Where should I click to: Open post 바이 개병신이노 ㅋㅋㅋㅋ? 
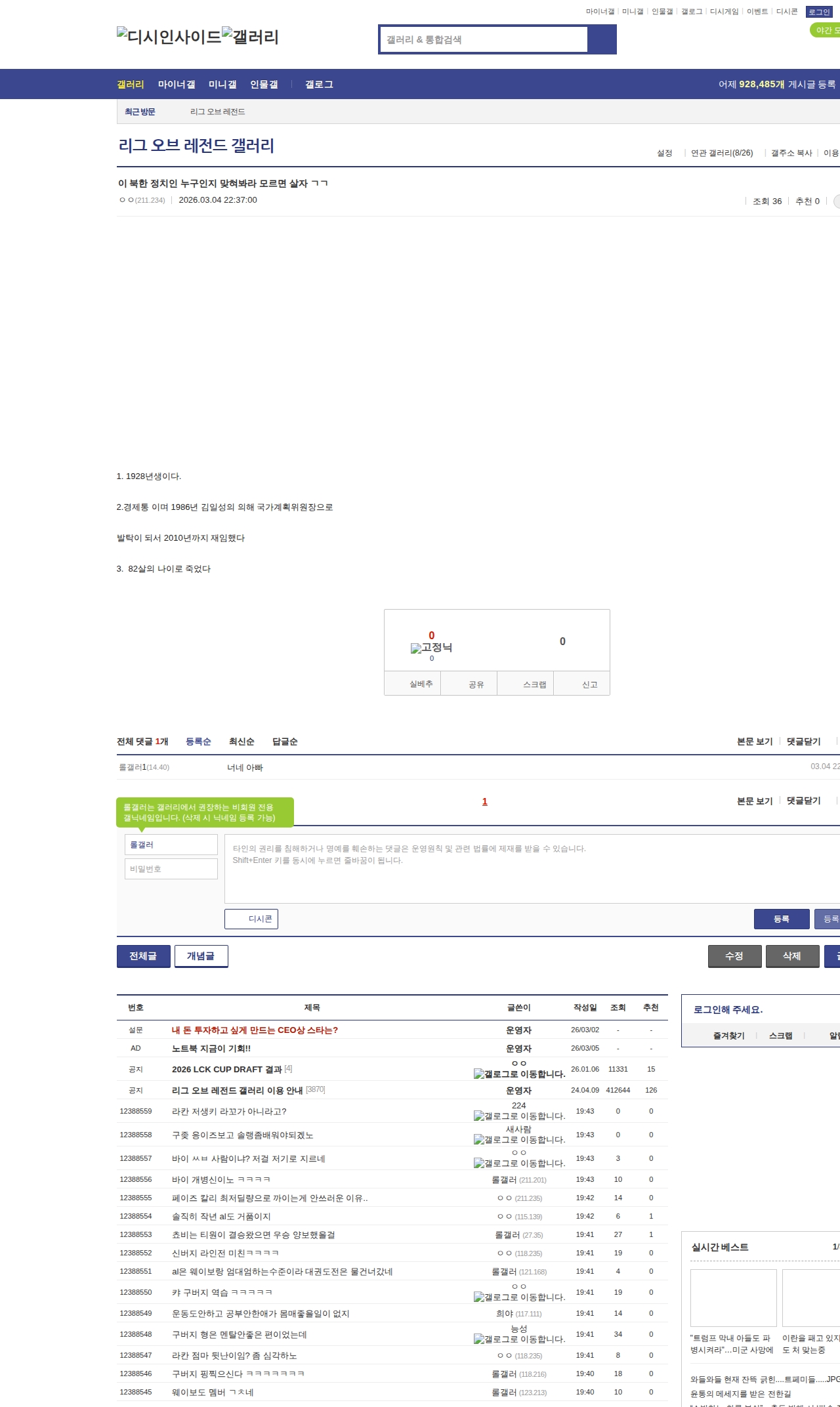tap(221, 1180)
